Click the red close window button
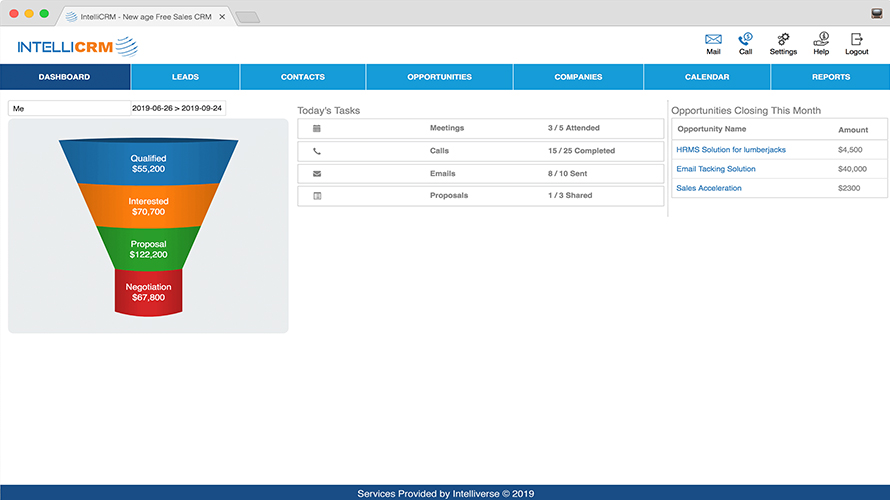890x500 pixels. (14, 13)
